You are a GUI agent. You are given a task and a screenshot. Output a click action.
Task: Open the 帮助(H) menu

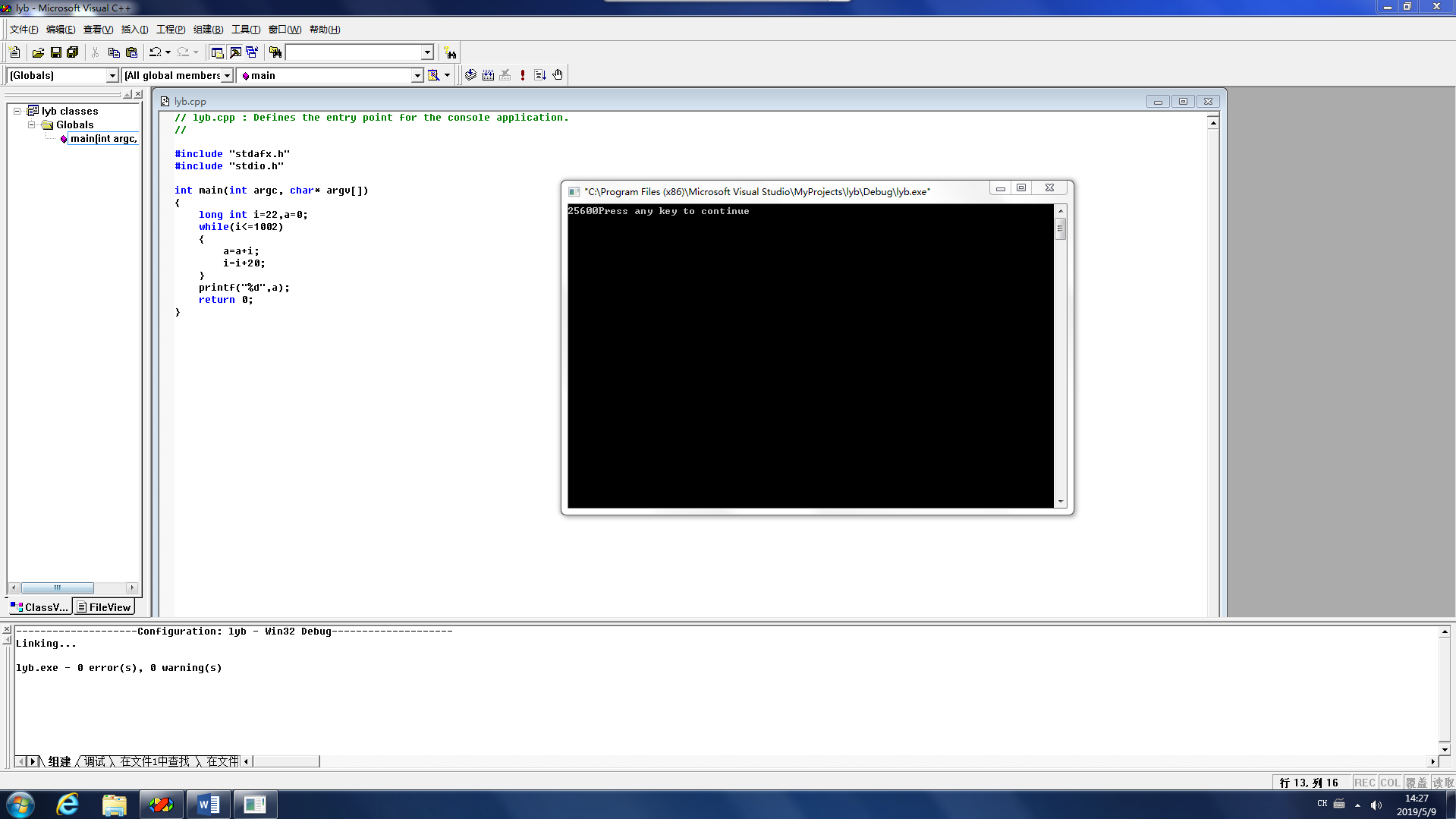click(325, 30)
